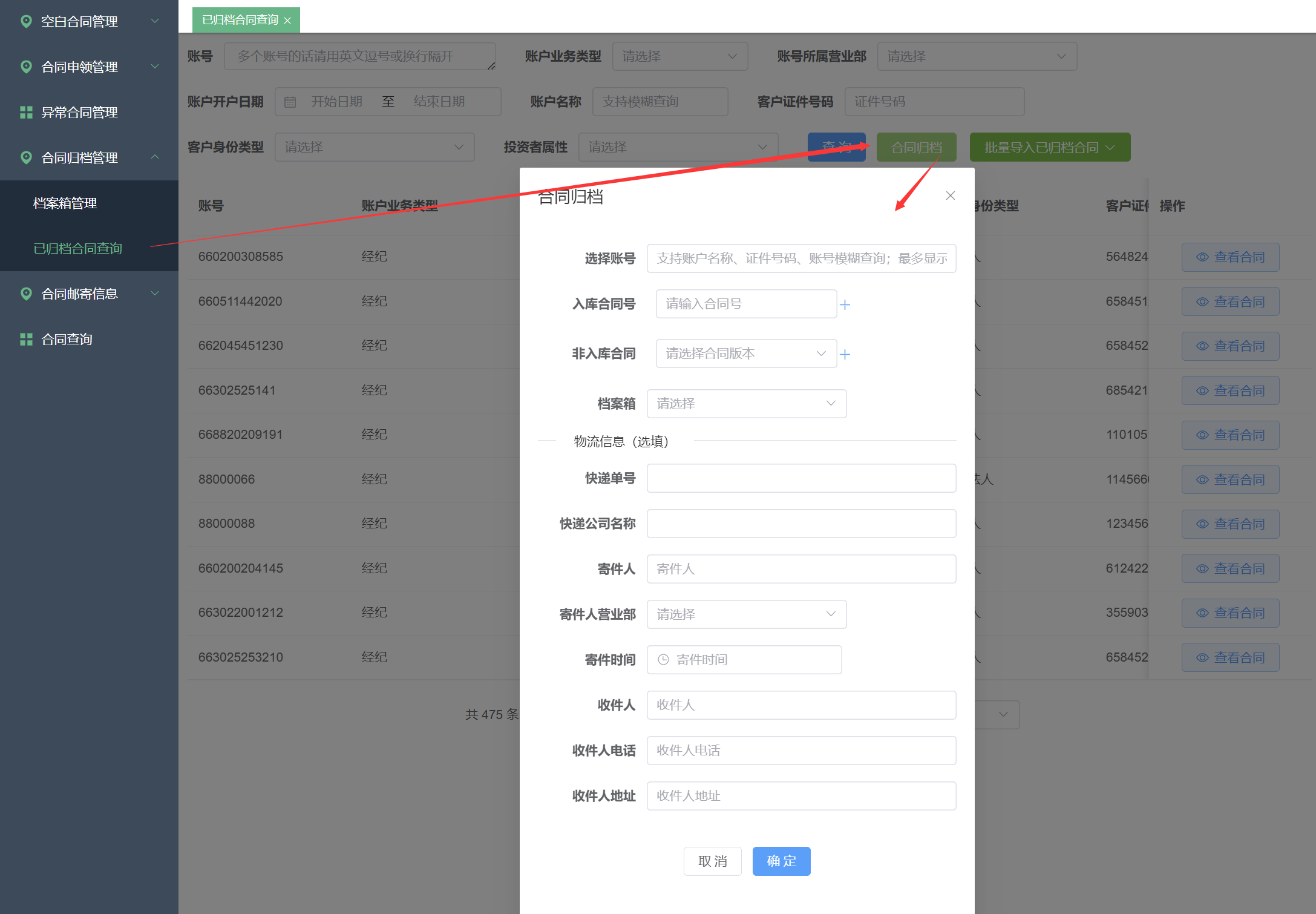Click the 合同归档 green button

(x=917, y=147)
